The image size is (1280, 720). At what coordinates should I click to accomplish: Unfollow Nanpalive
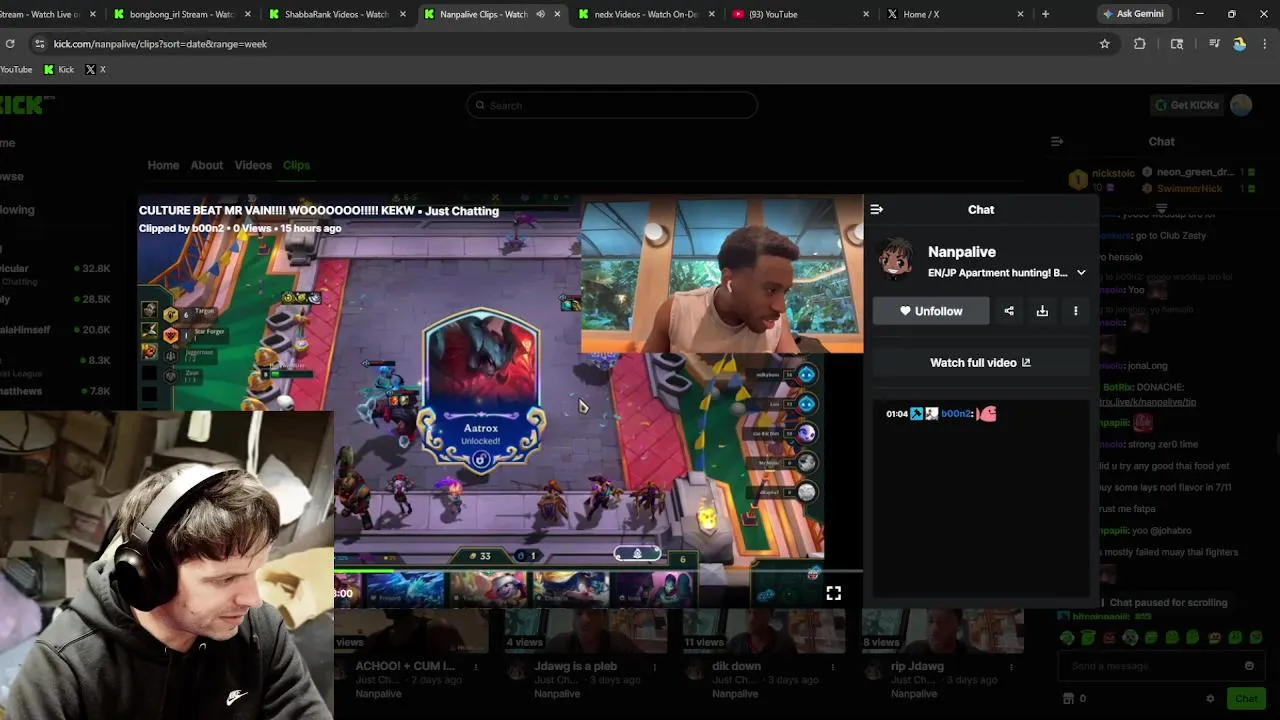pyautogui.click(x=931, y=311)
